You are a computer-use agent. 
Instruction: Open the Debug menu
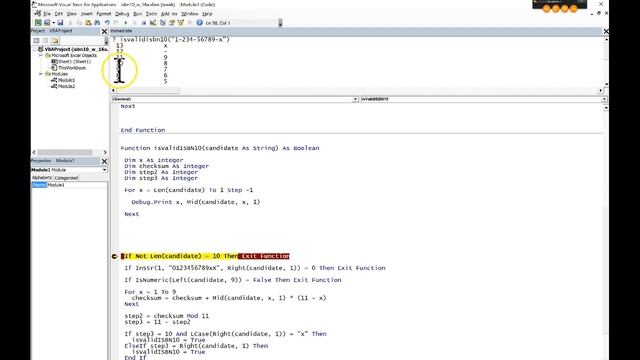122,14
